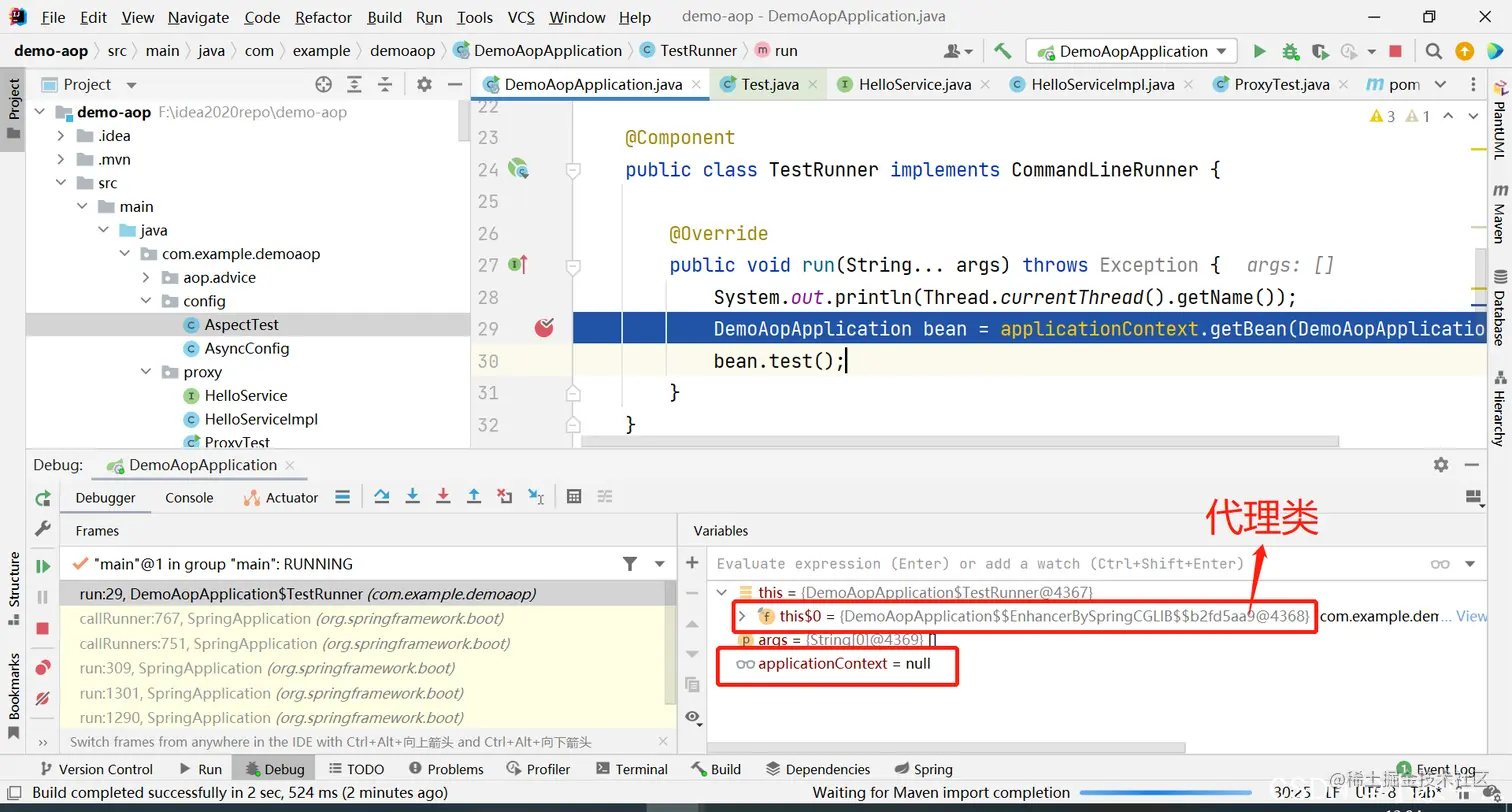
Task: Click glasses icon in evaluate expression field
Action: coord(1440,564)
